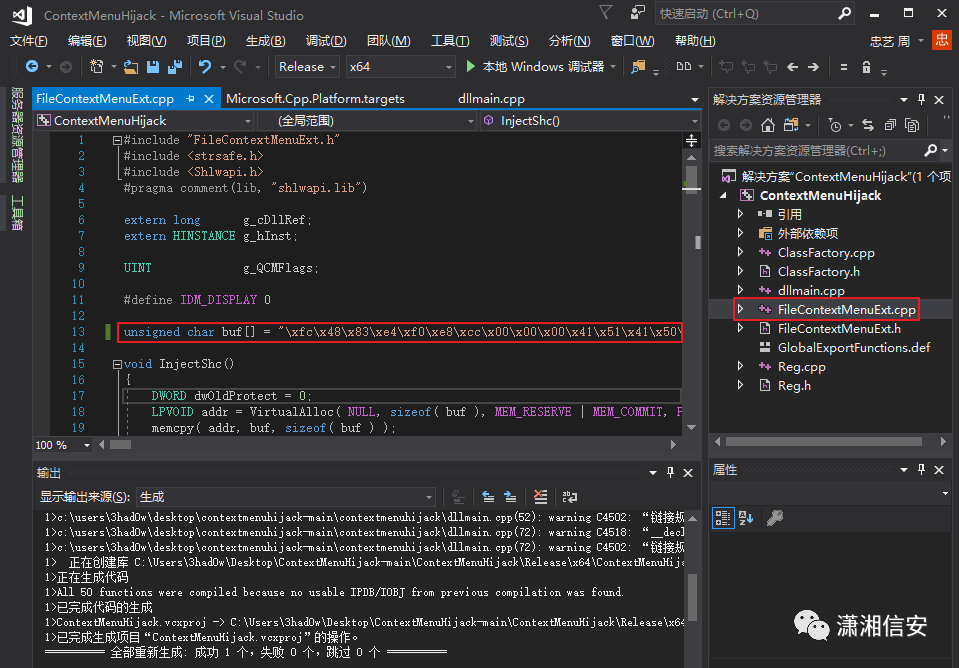Open the 工具箱 side tab
959x668 pixels.
(x=17, y=213)
